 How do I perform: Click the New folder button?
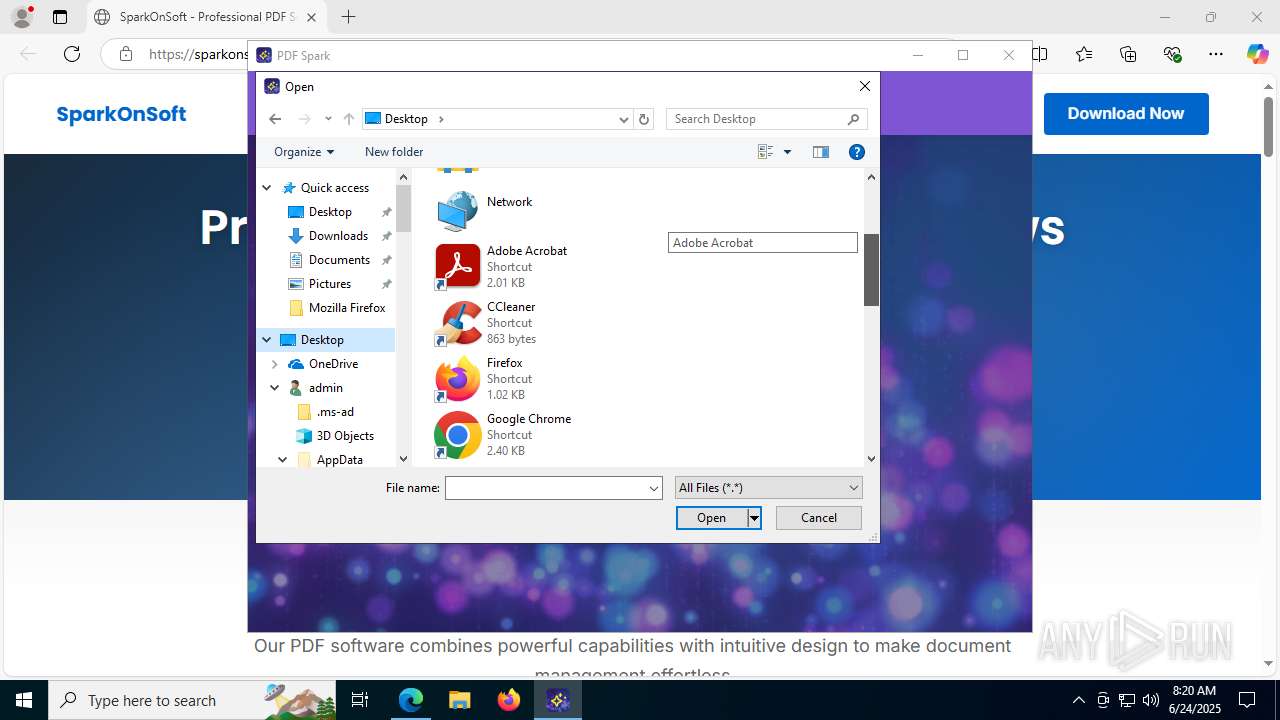[x=394, y=152]
